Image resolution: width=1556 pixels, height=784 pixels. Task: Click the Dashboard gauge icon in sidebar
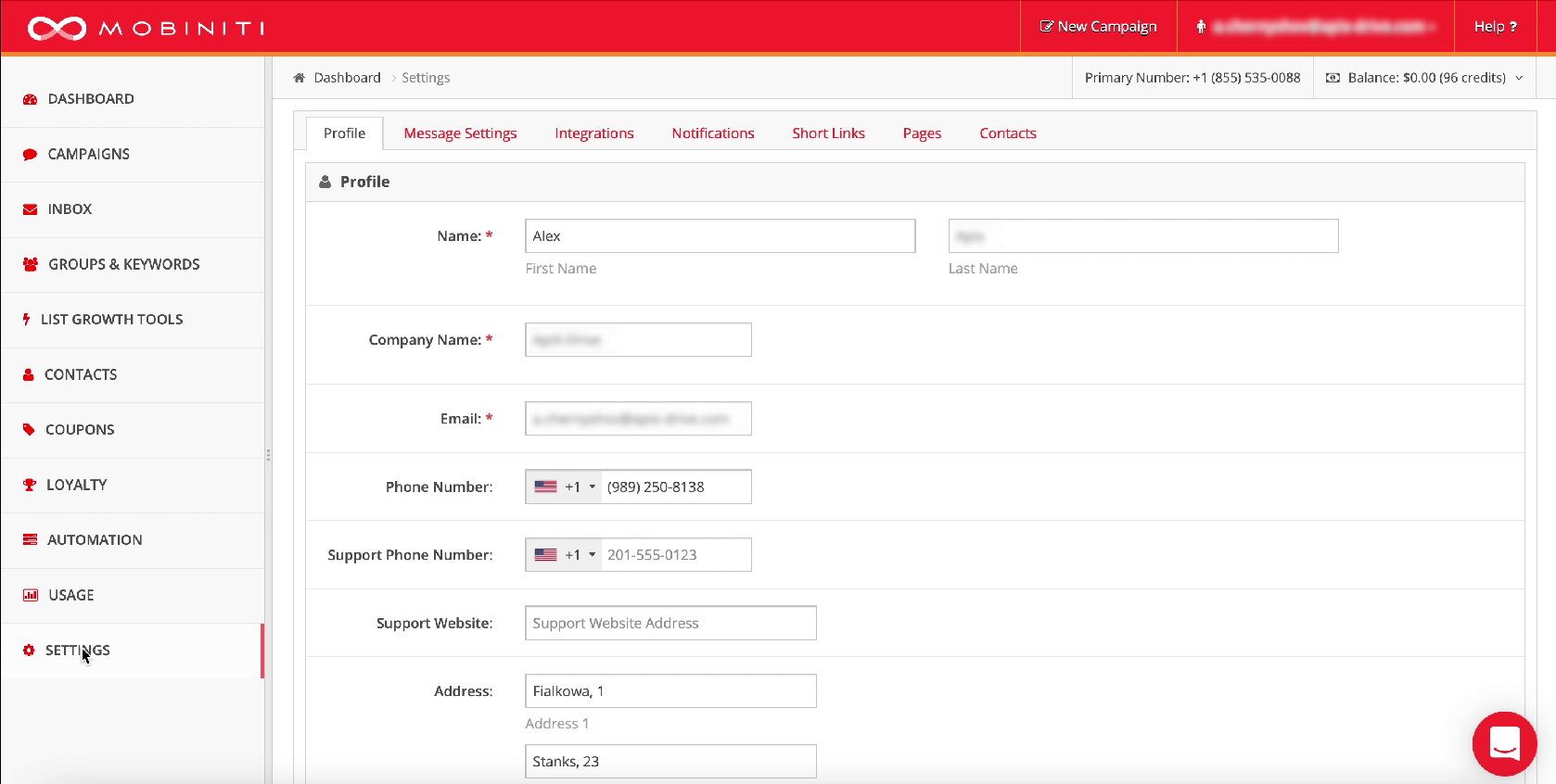pos(30,99)
